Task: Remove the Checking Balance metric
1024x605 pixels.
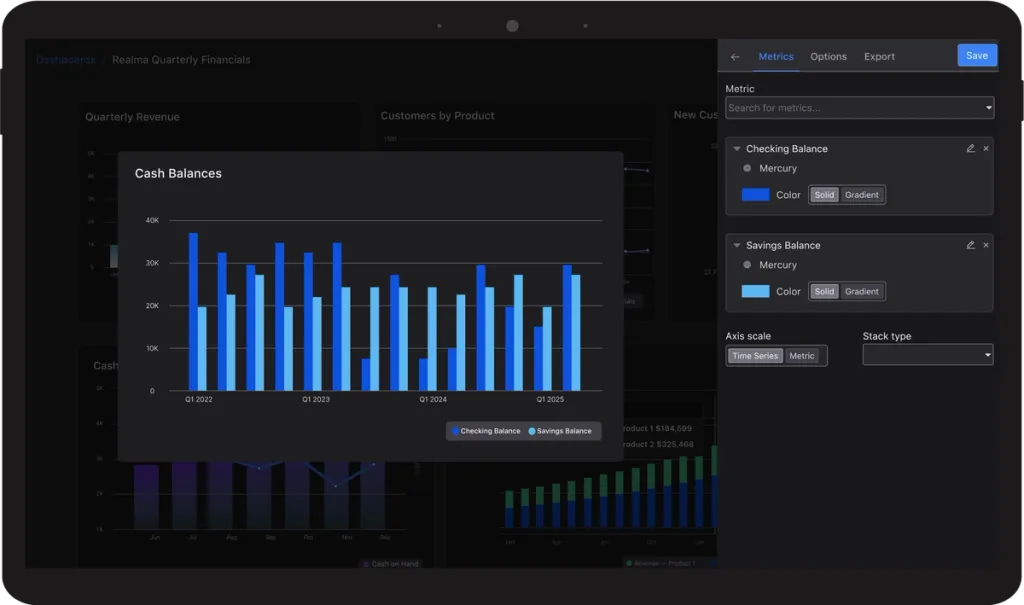Action: tap(986, 148)
